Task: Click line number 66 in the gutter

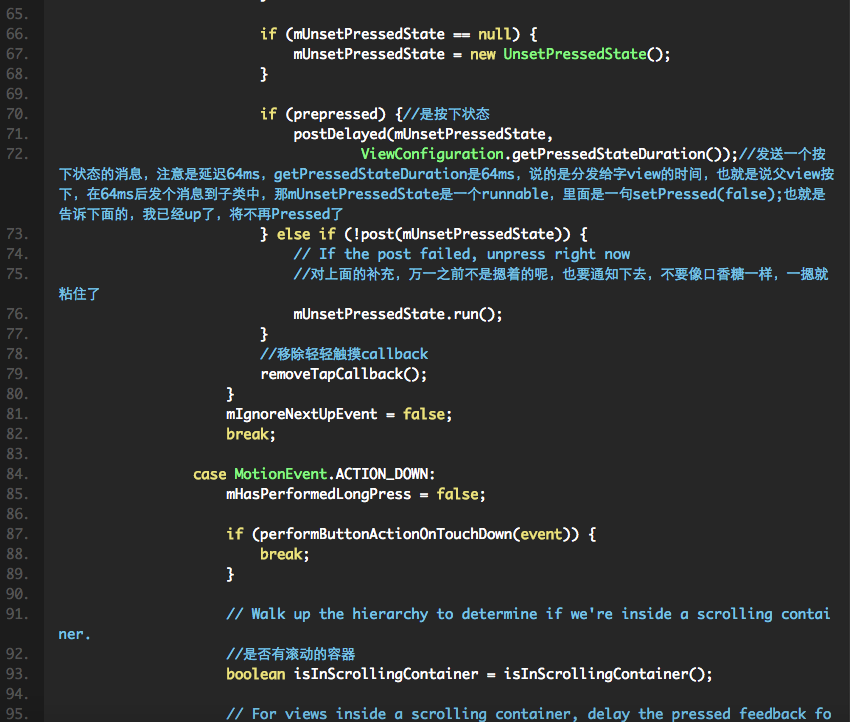Action: (17, 34)
